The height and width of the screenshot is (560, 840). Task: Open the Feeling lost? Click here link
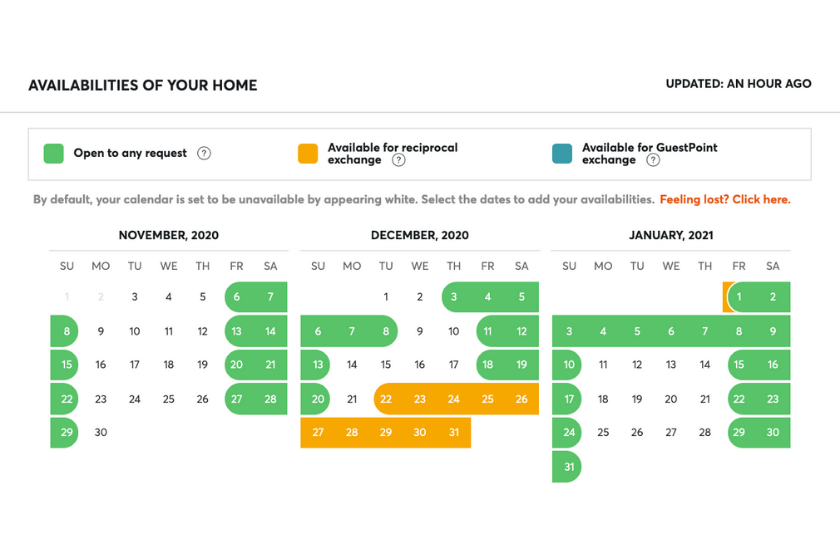[x=725, y=200]
